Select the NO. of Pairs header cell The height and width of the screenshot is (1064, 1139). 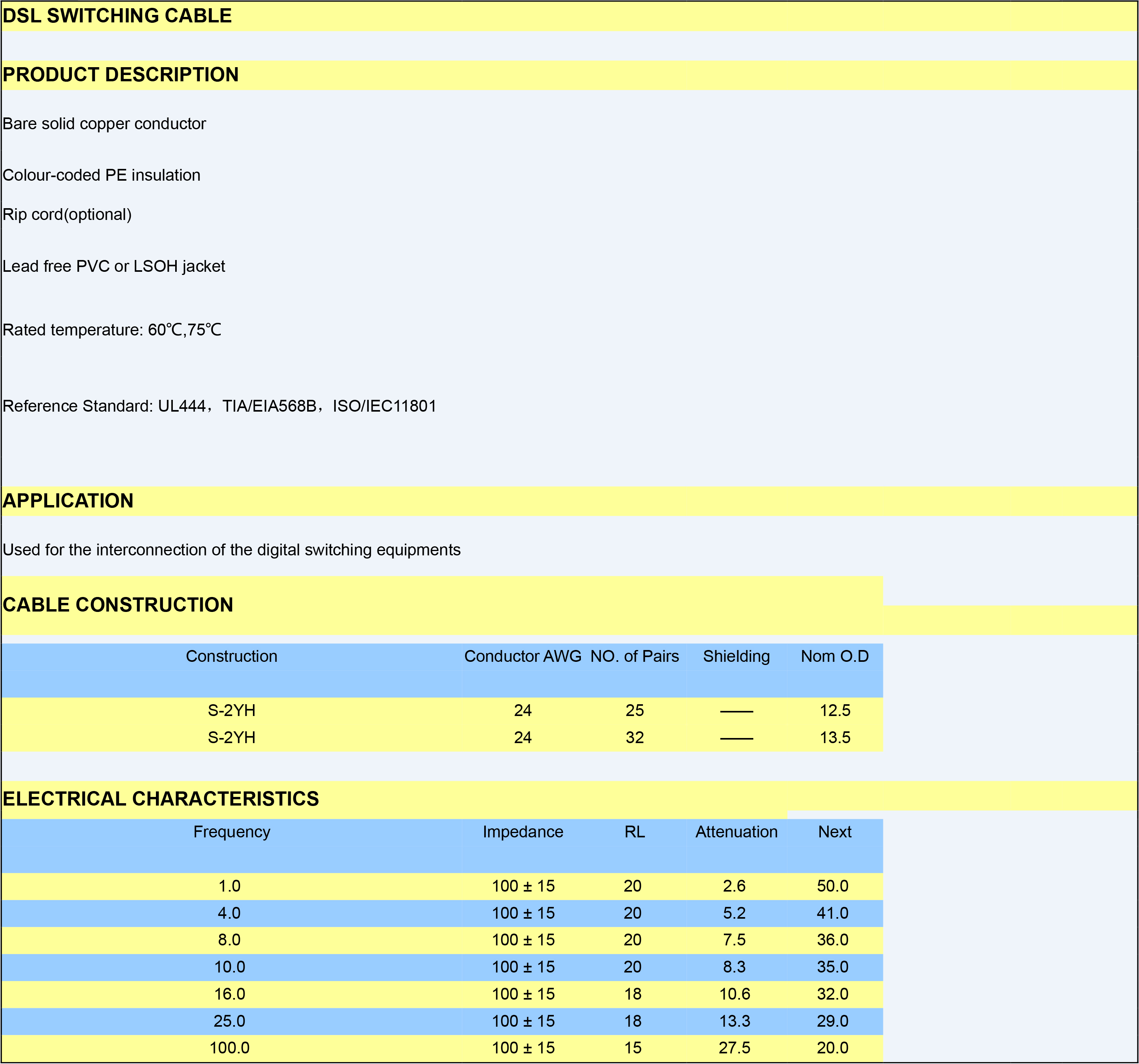click(x=634, y=657)
